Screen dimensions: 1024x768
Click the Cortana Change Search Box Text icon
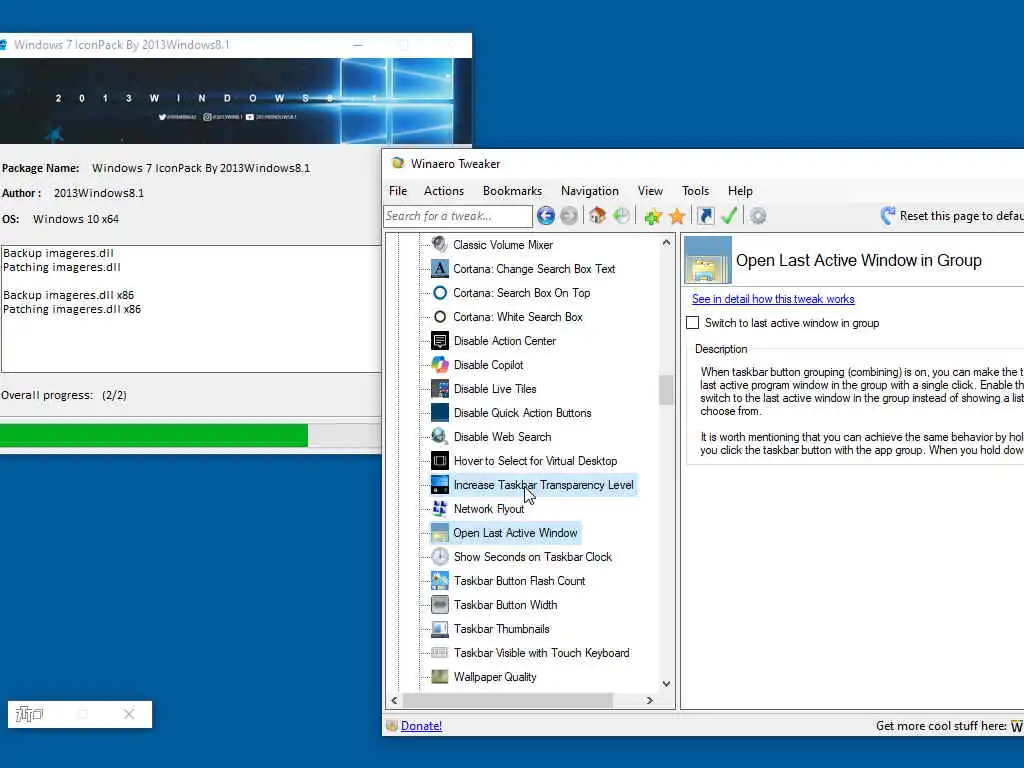[440, 268]
